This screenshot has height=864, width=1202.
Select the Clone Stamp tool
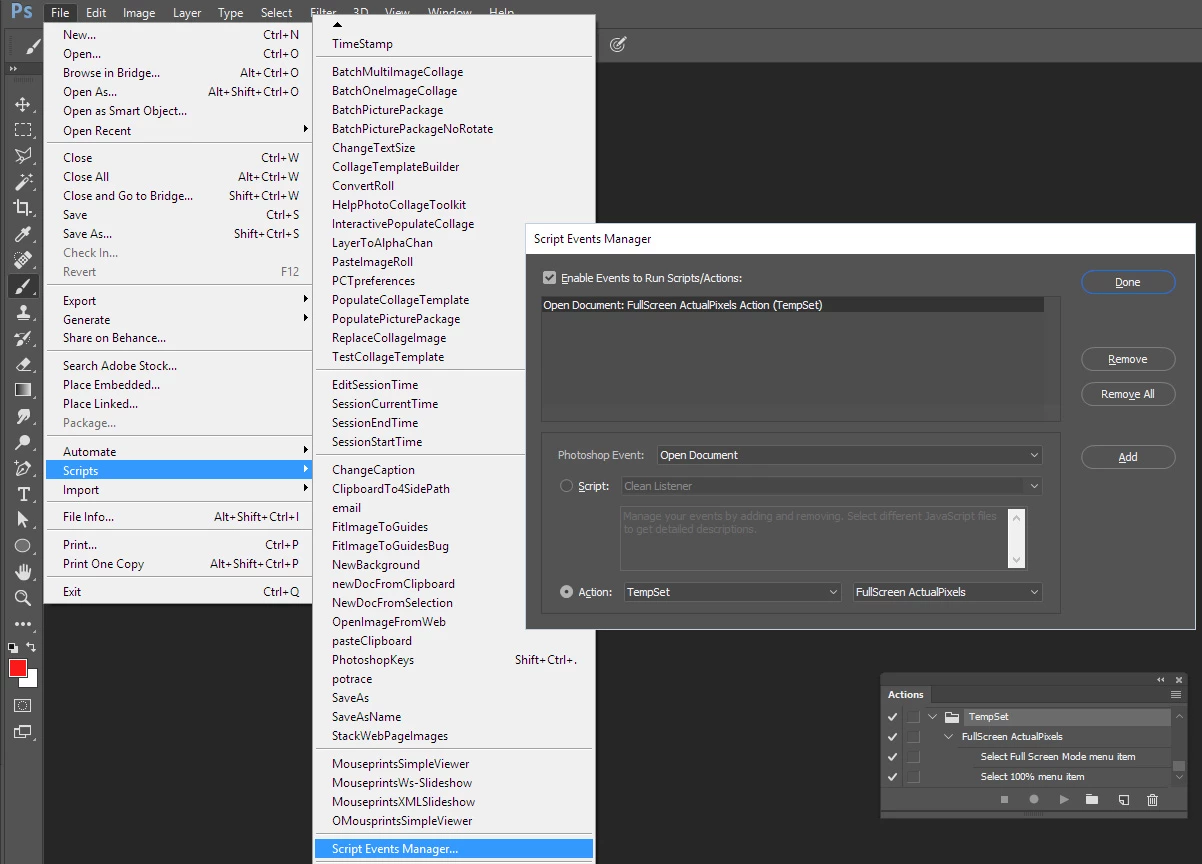click(x=22, y=312)
